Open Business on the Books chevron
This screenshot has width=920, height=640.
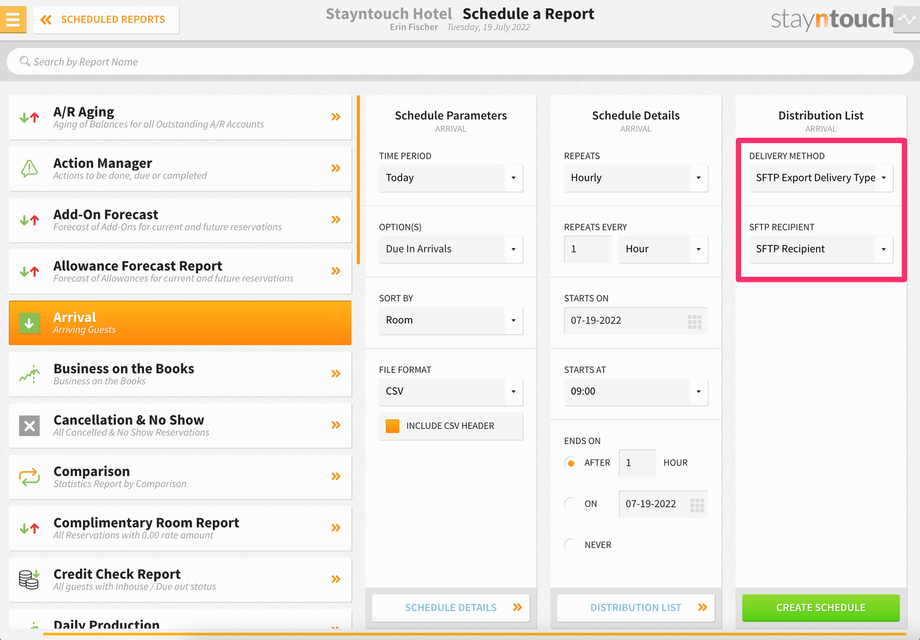[336, 374]
